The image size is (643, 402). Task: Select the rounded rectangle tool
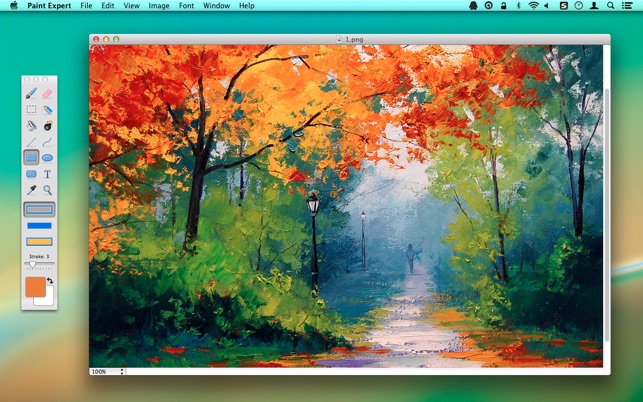point(31,174)
